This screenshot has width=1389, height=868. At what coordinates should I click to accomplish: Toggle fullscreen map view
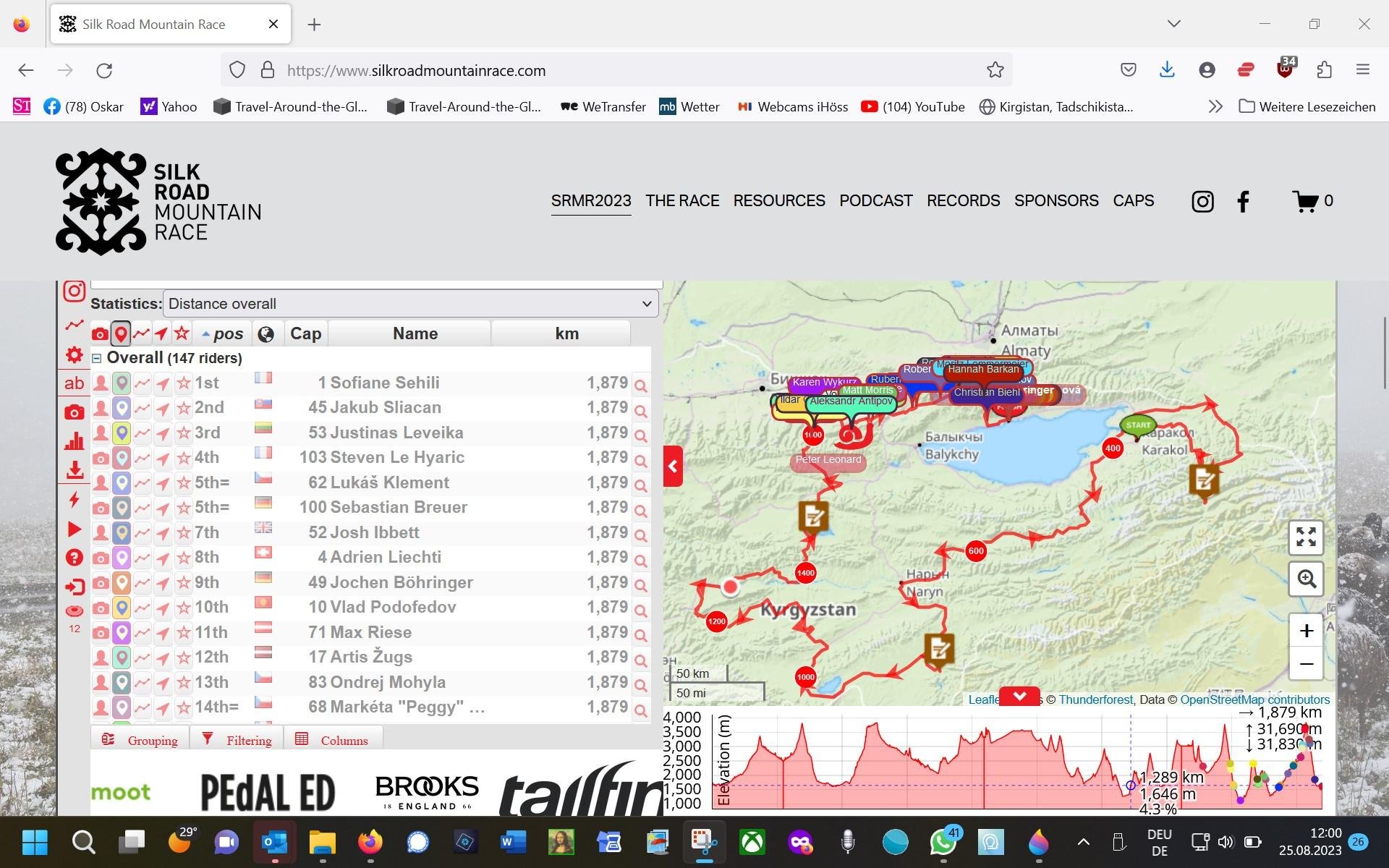coord(1306,537)
